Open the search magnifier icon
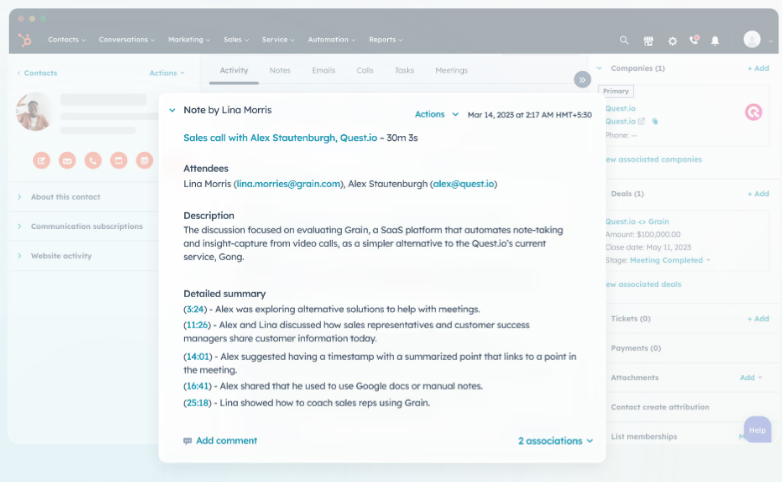The height and width of the screenshot is (482, 782). 624,40
